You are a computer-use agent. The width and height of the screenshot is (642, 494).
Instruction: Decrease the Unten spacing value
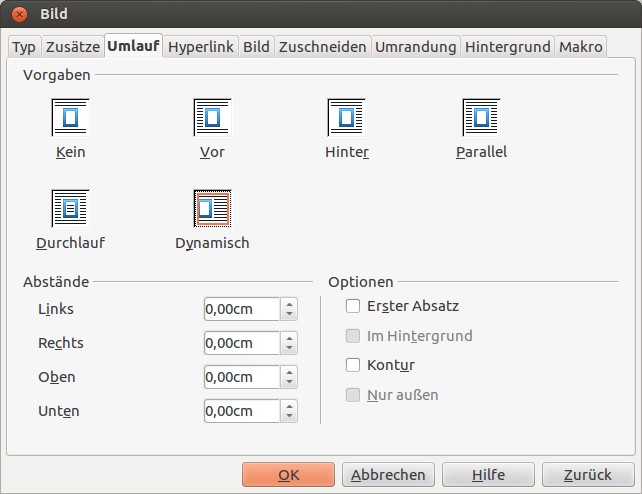(x=290, y=416)
